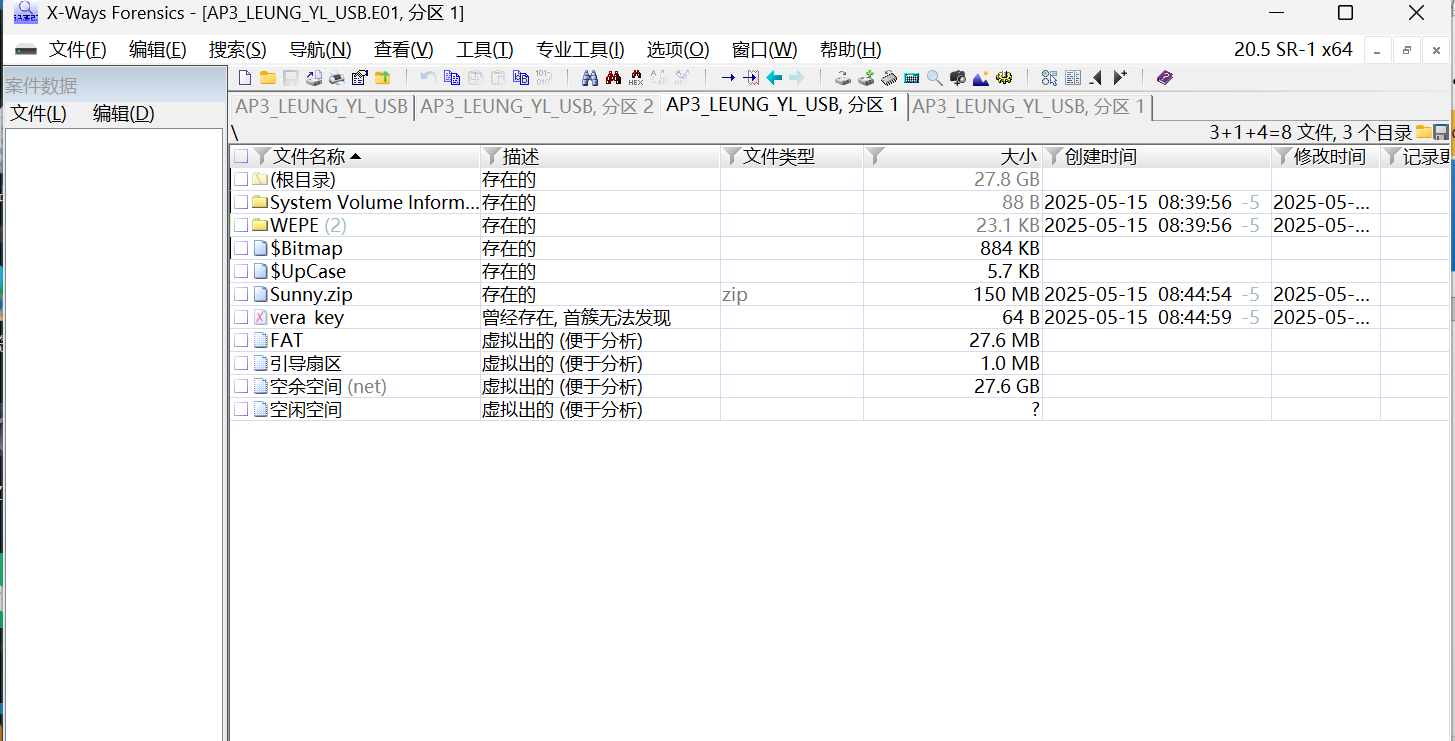The height and width of the screenshot is (741, 1455).
Task: Switch to the AP3_LEUNG_YL_USB, 分区 2 tab
Action: (x=537, y=107)
